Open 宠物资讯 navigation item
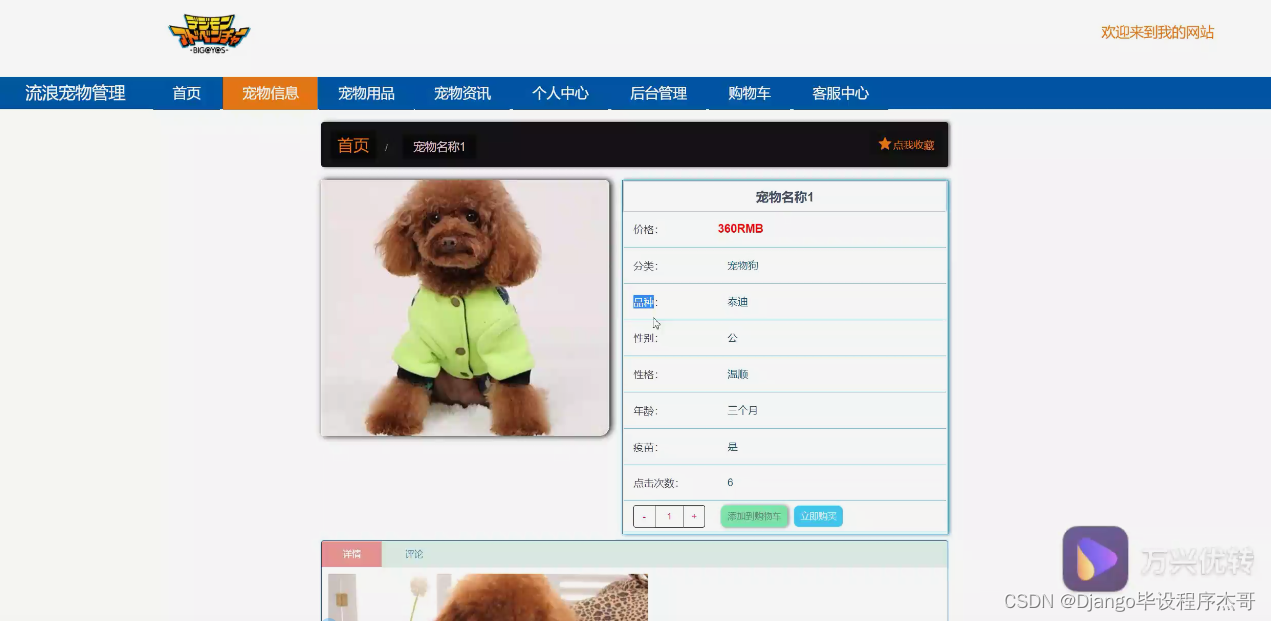1271x621 pixels. click(x=462, y=93)
